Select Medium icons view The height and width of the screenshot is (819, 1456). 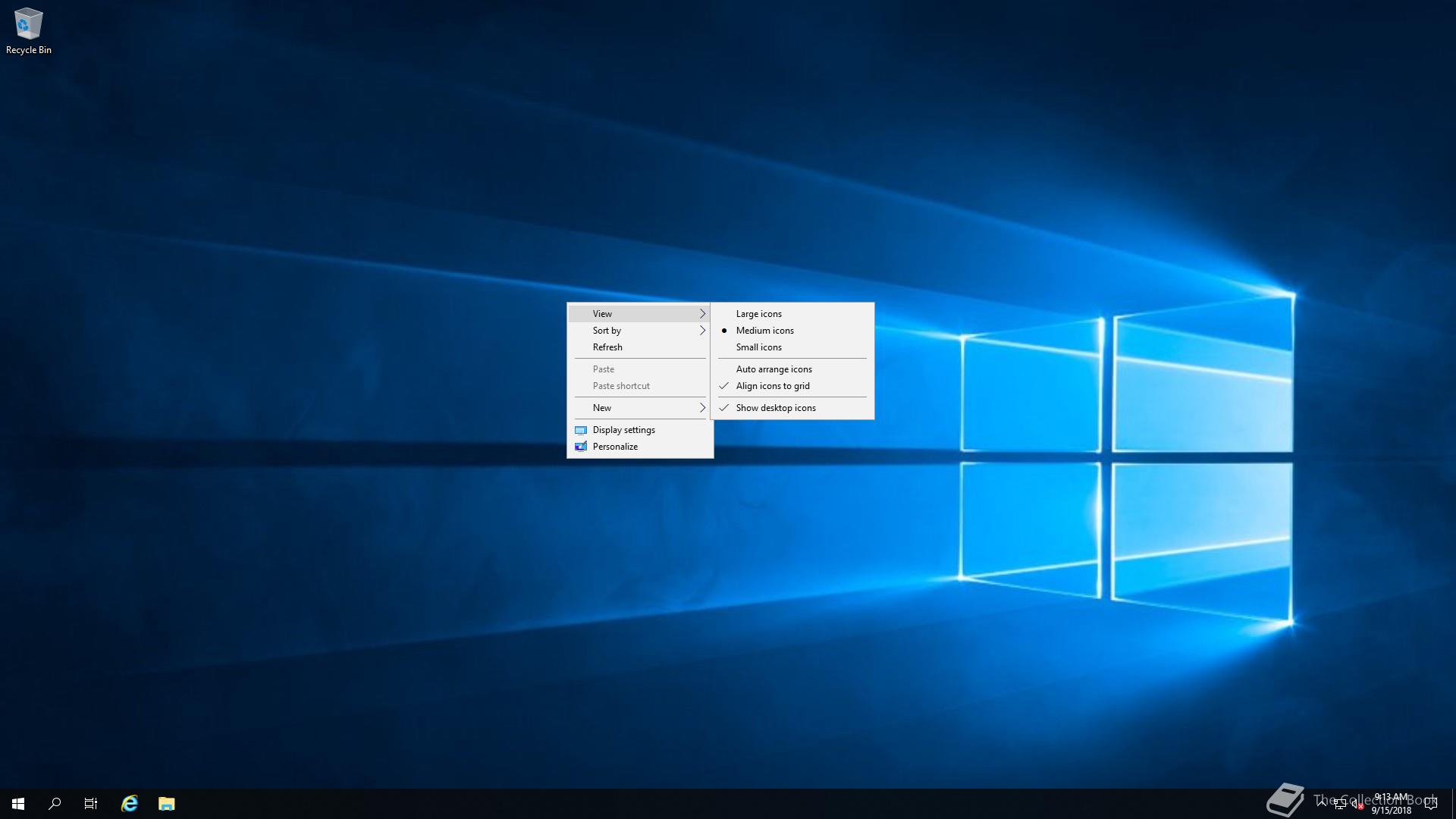(792, 331)
